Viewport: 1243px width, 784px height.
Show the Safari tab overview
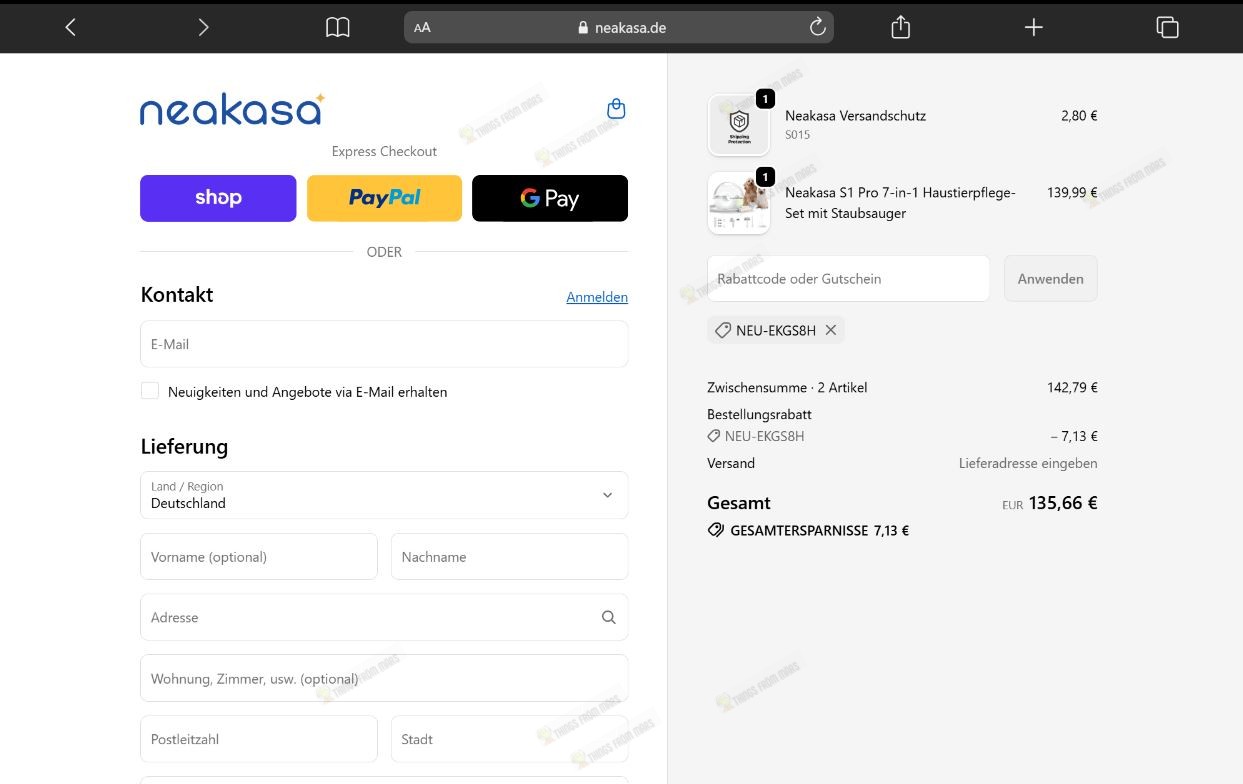tap(1167, 27)
